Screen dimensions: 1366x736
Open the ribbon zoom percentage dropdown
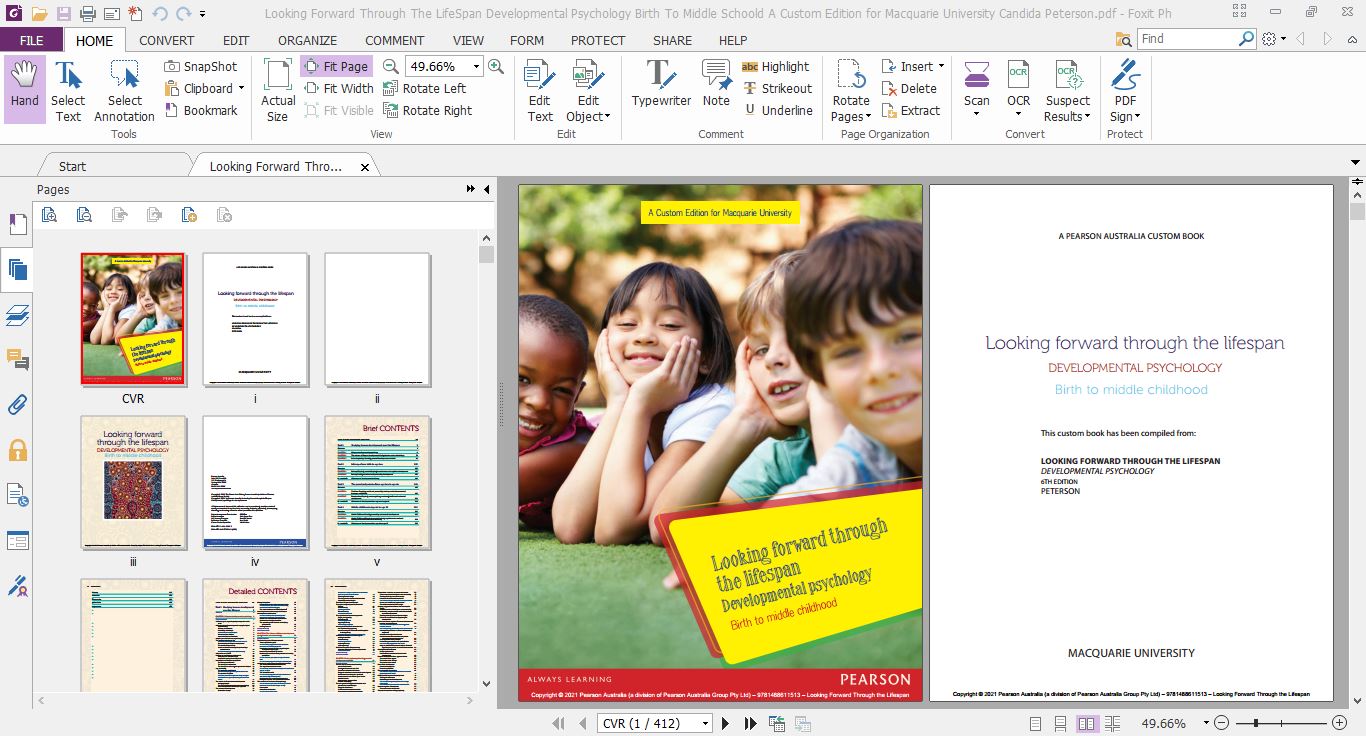click(476, 66)
